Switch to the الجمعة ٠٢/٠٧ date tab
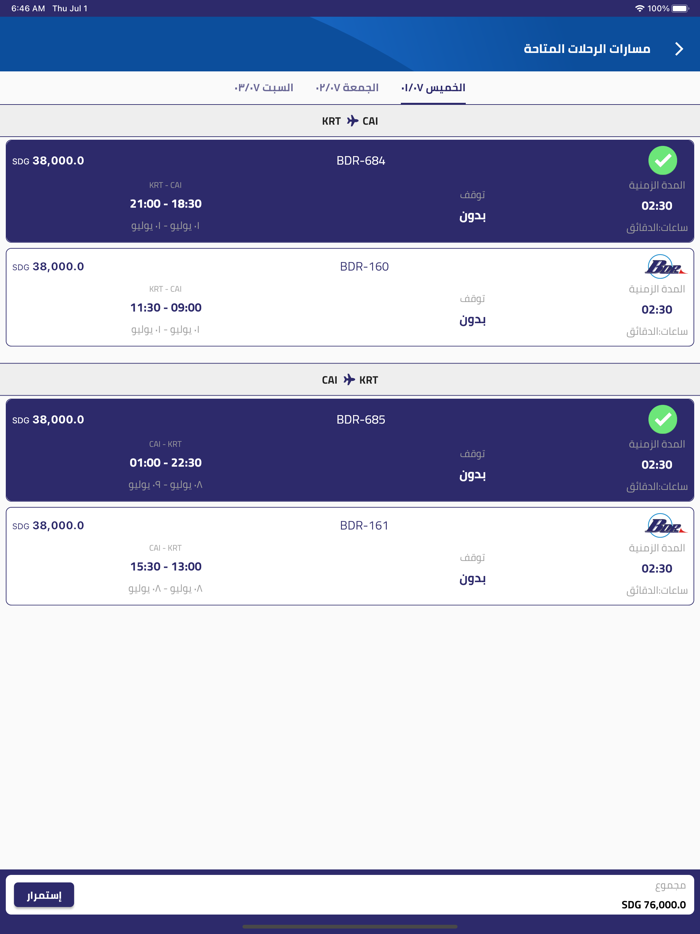 click(347, 88)
